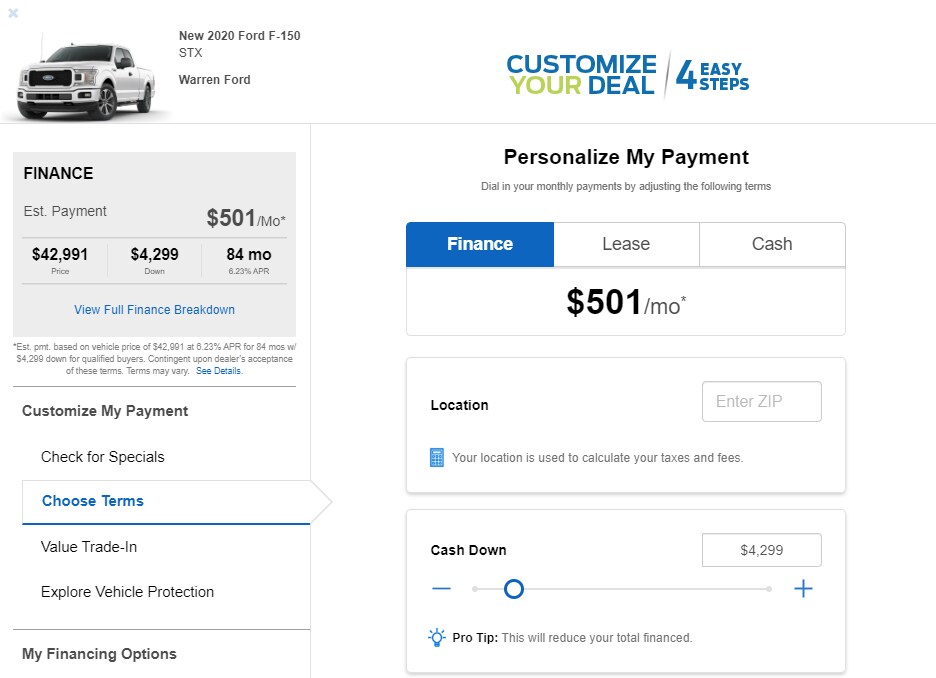Expand My Financing Options section
Viewport: 936px width, 678px height.
pyautogui.click(x=99, y=654)
